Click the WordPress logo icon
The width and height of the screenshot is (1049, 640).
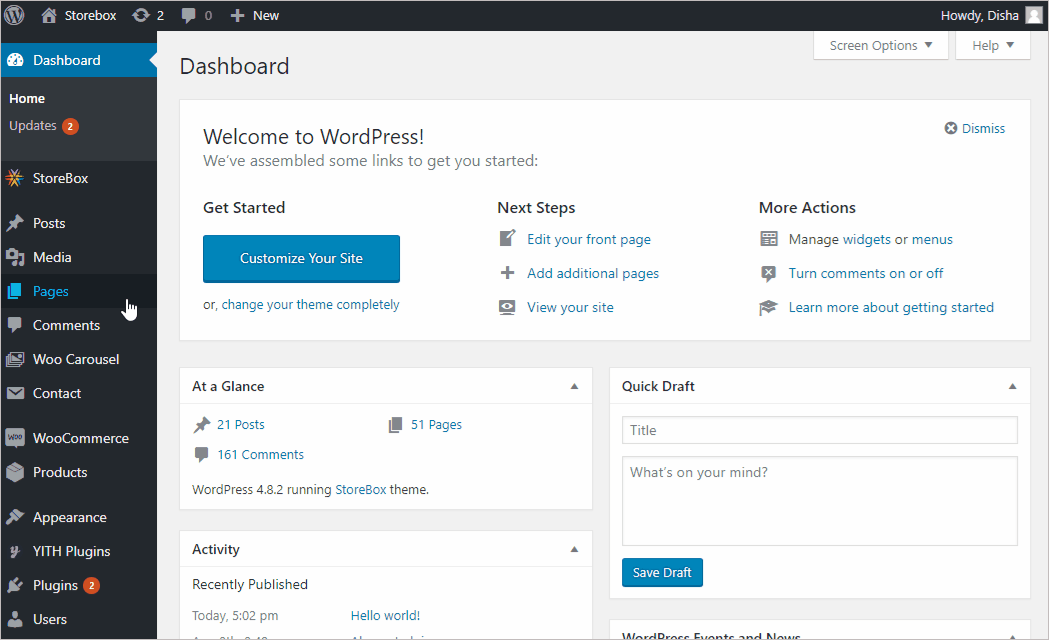click(x=14, y=15)
